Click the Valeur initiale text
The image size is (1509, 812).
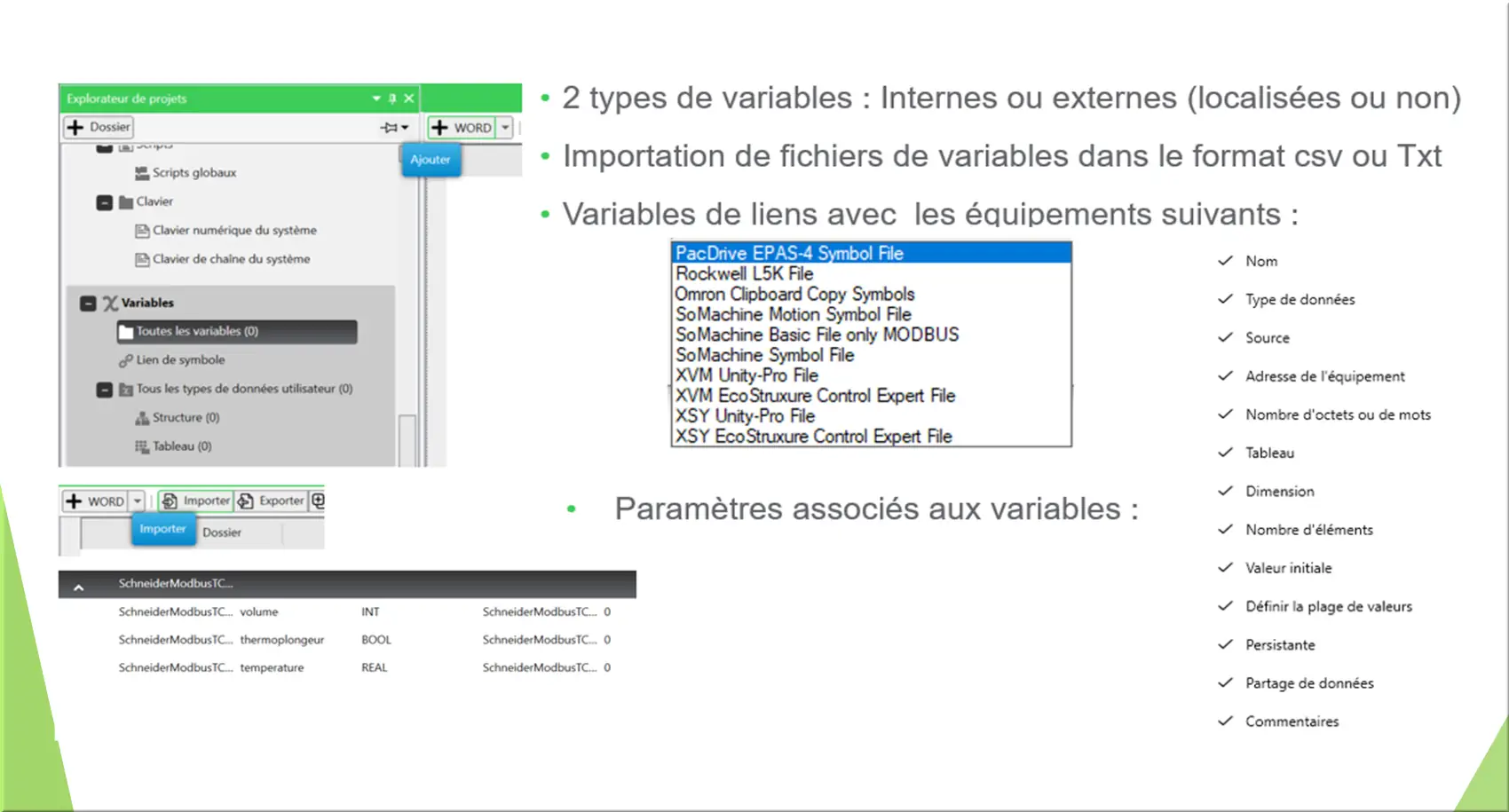(x=1289, y=568)
